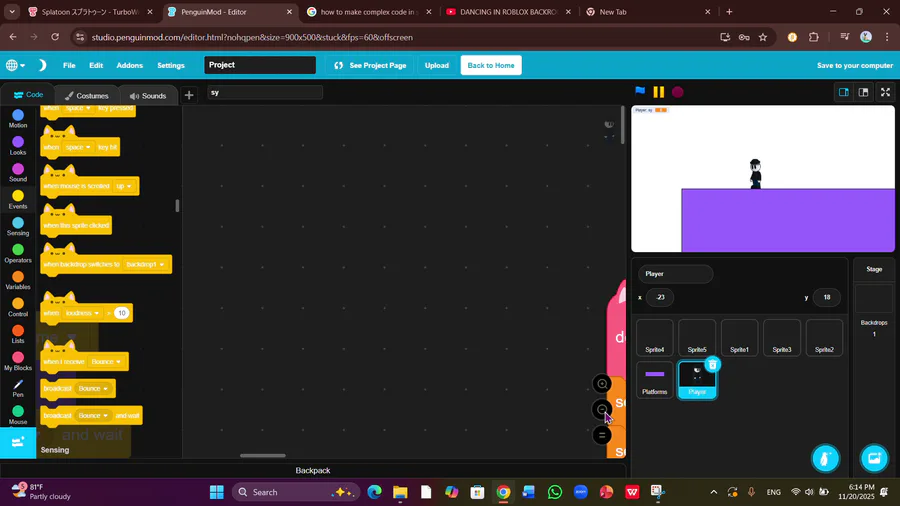
Task: Open the Operators block category
Action: pyautogui.click(x=18, y=254)
